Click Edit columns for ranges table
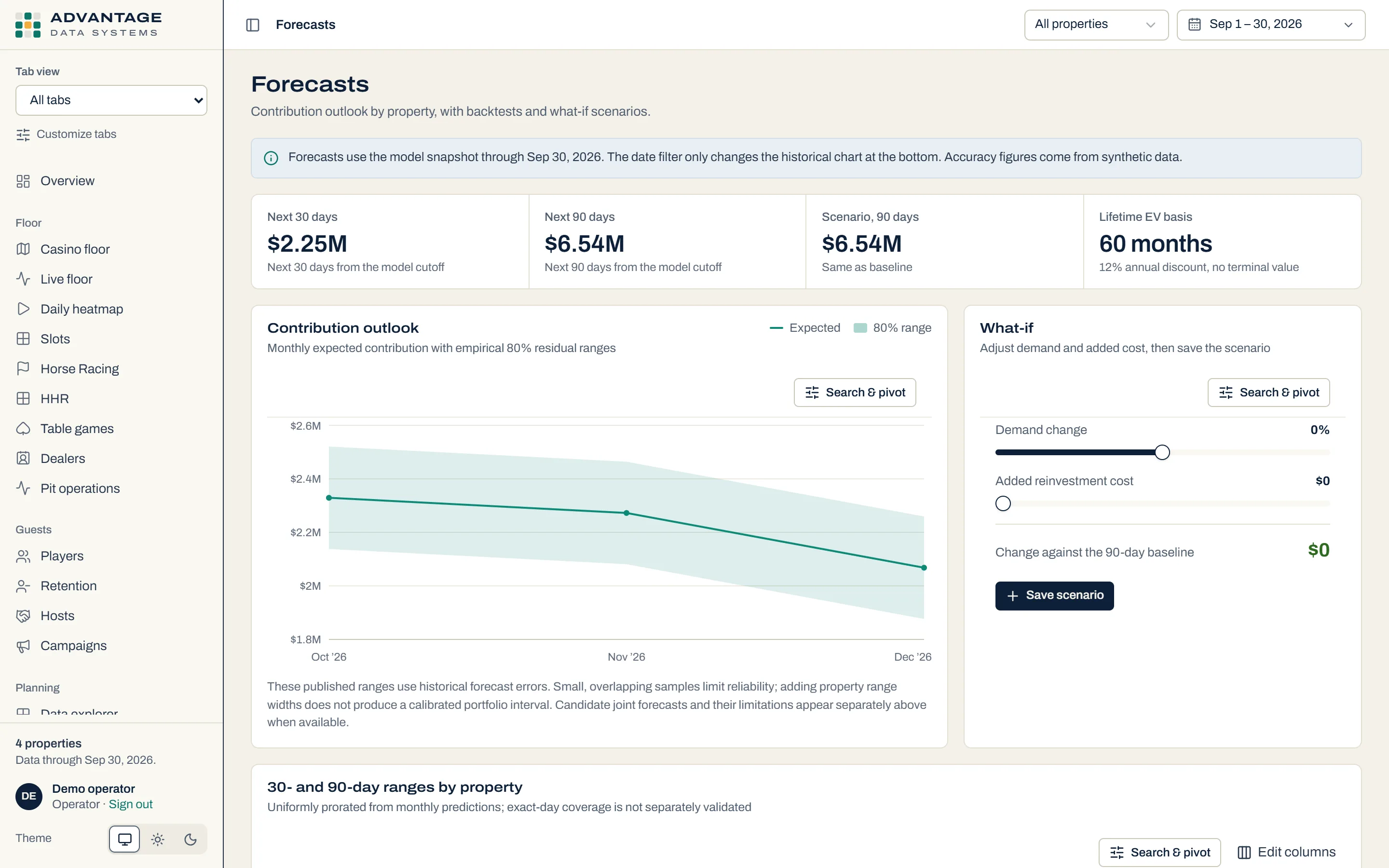The height and width of the screenshot is (868, 1389). 1286,852
